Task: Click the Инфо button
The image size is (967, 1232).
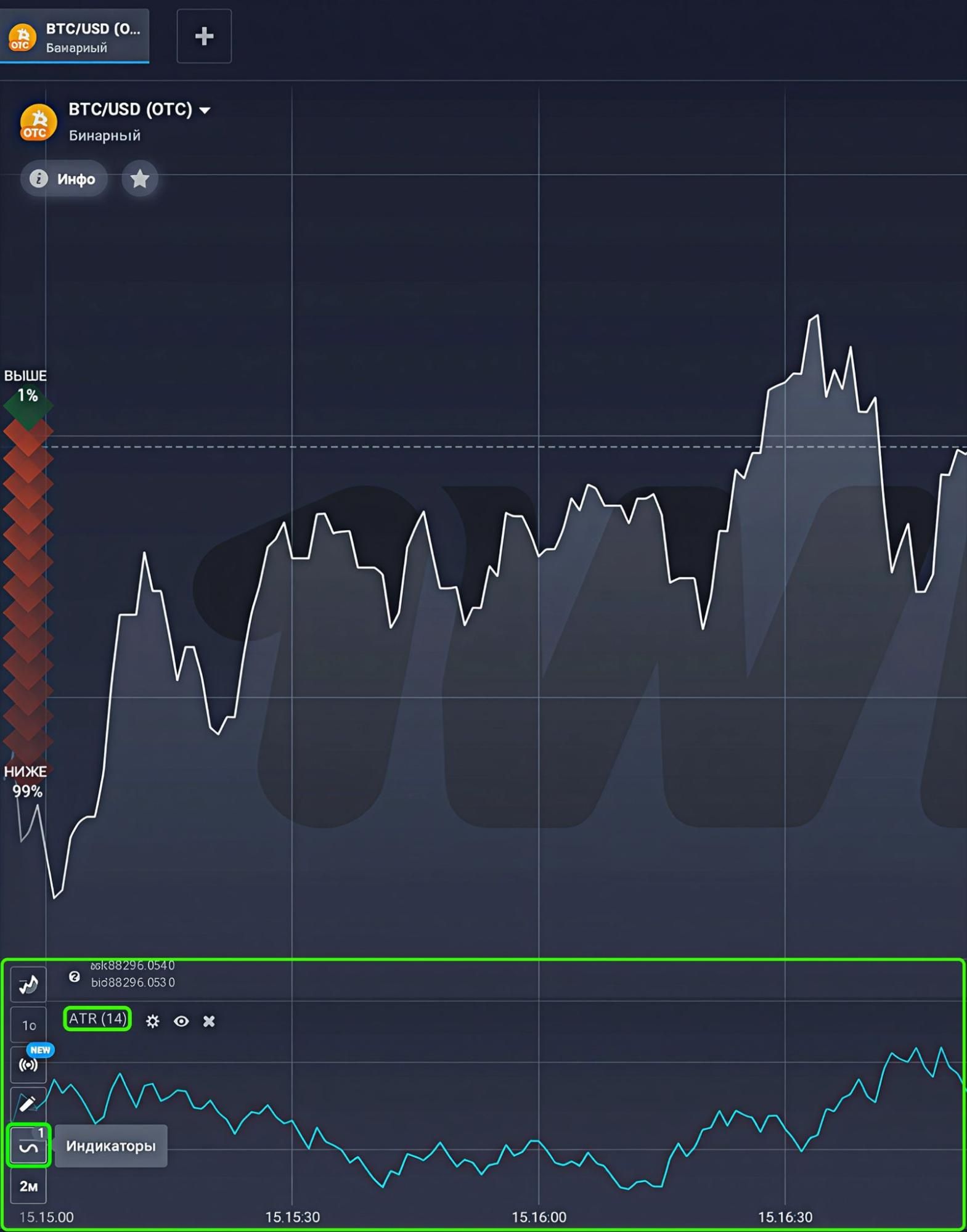Action: [64, 179]
